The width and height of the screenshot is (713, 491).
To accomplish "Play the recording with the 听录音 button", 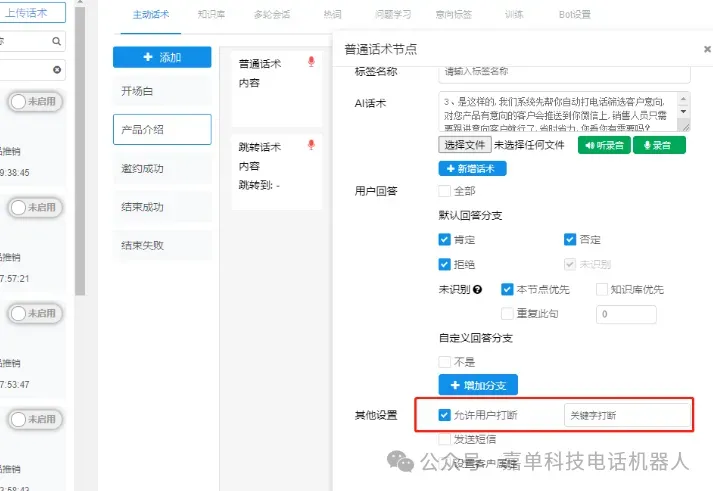I will pyautogui.click(x=604, y=145).
